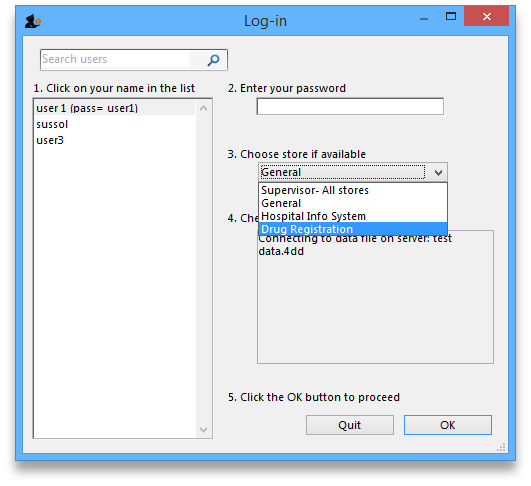Screen dimensions: 531x486
Task: Choose sussol from the user list
Action: [115, 124]
